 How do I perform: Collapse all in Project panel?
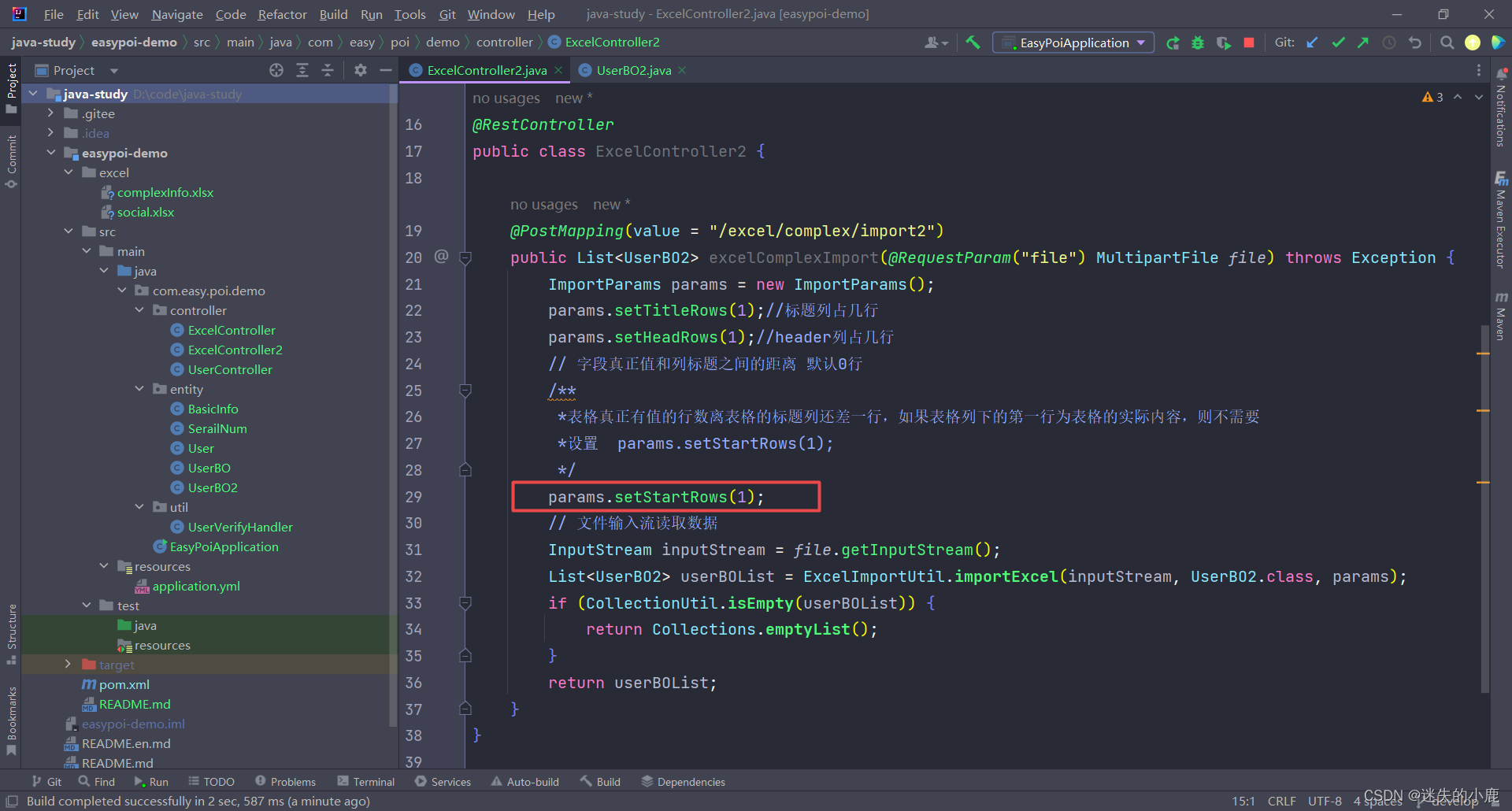(x=328, y=70)
